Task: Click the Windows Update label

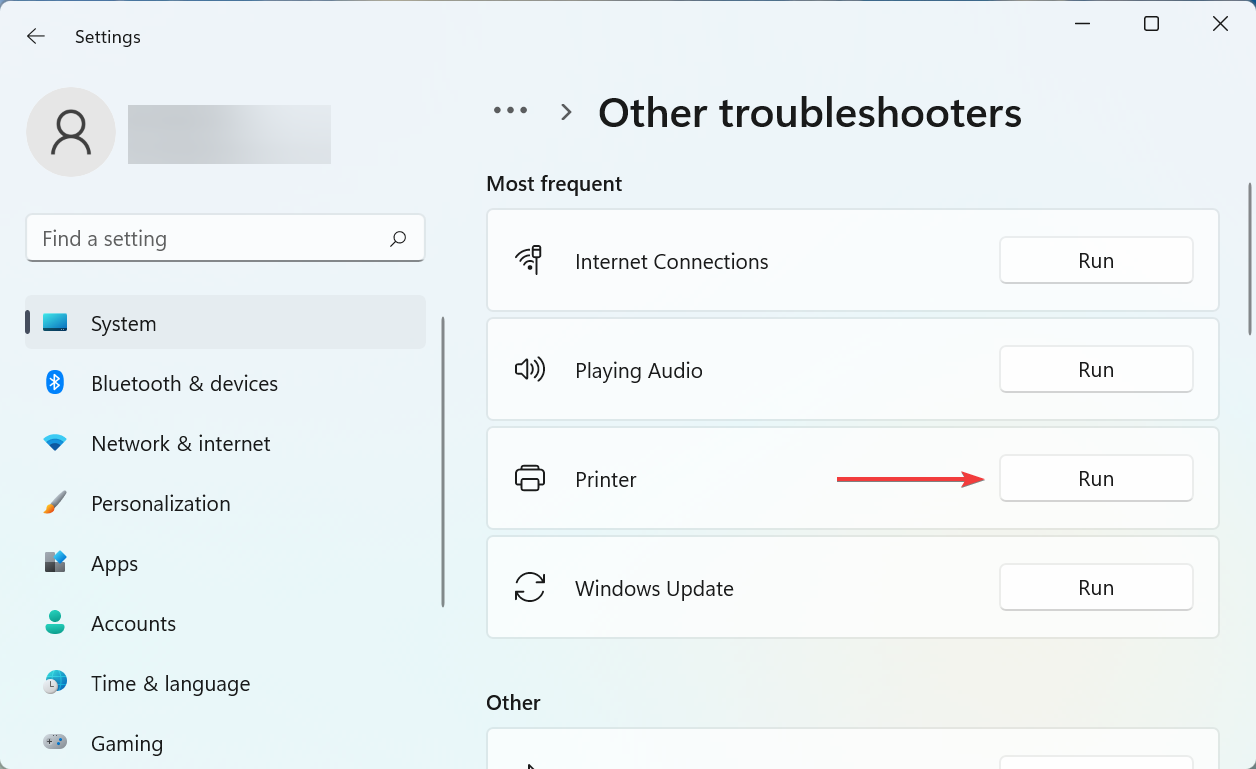Action: point(654,588)
